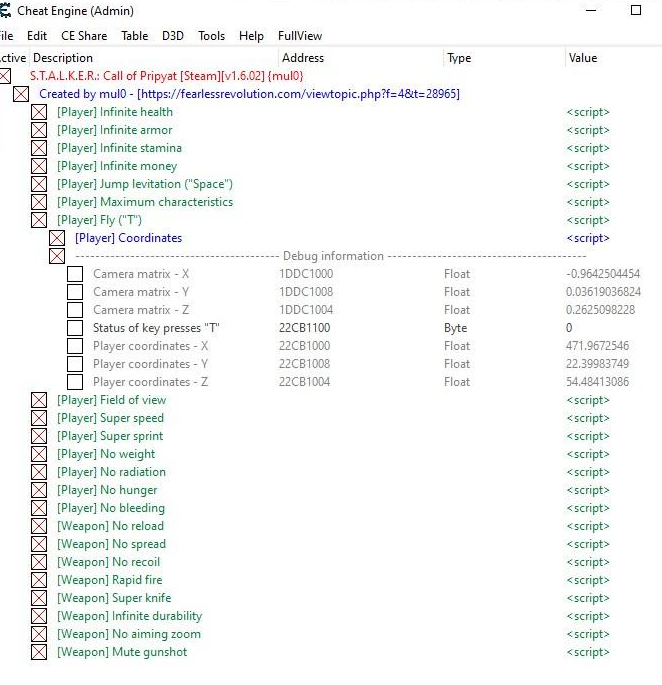Select value 471.9672546
662x685 pixels.
[x=597, y=346]
